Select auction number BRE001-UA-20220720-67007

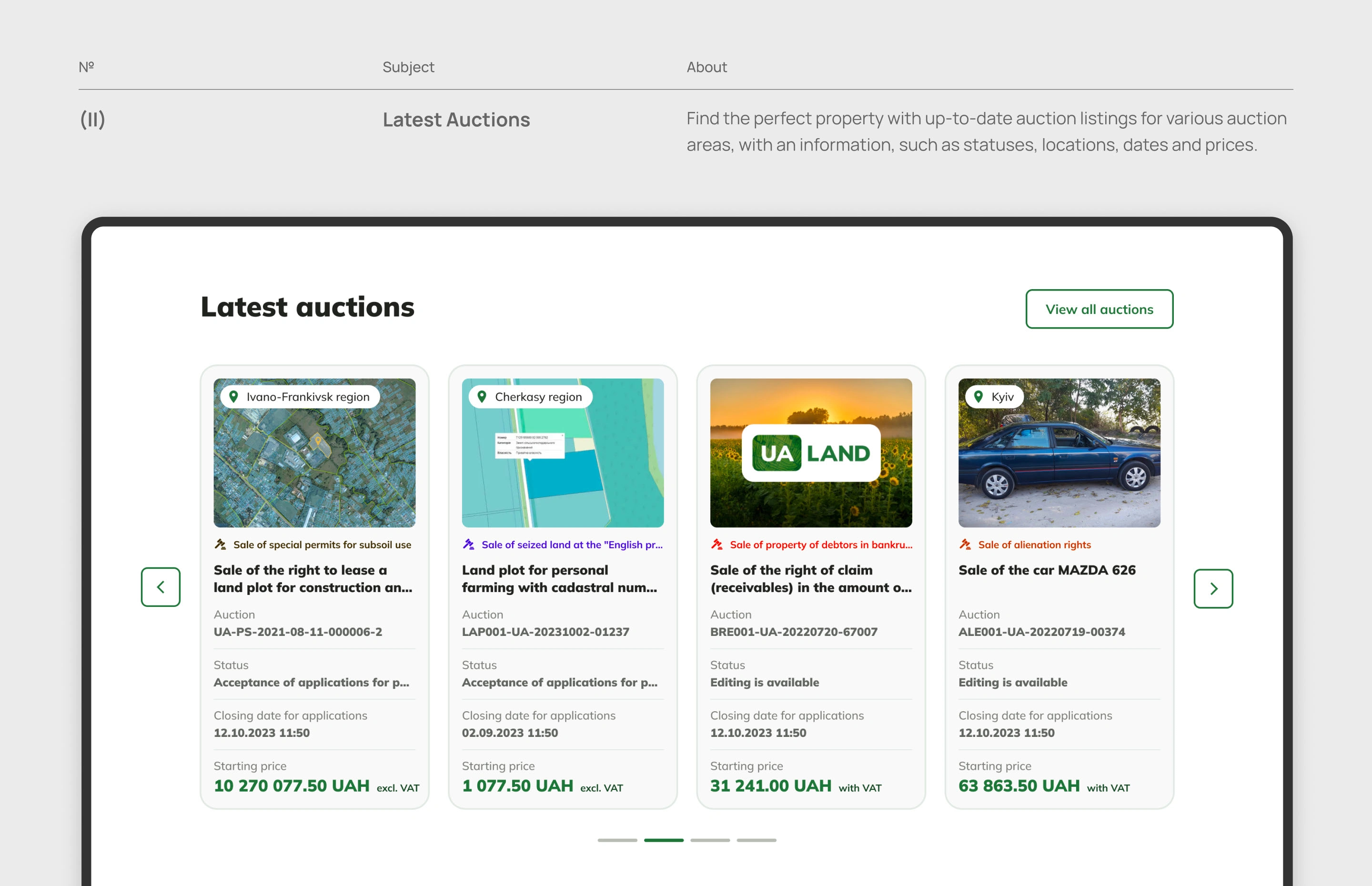(794, 632)
